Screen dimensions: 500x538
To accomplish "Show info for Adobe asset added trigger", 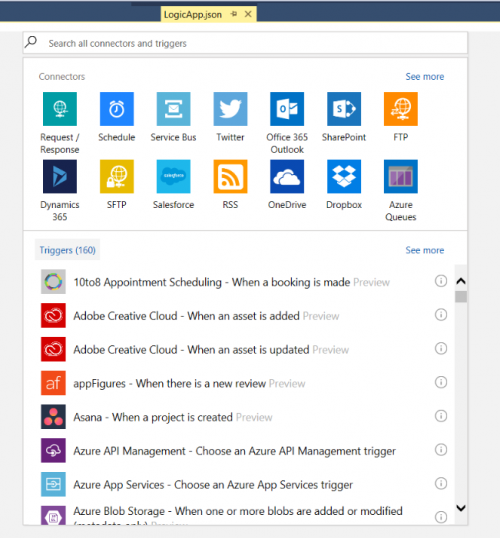I will coord(441,315).
